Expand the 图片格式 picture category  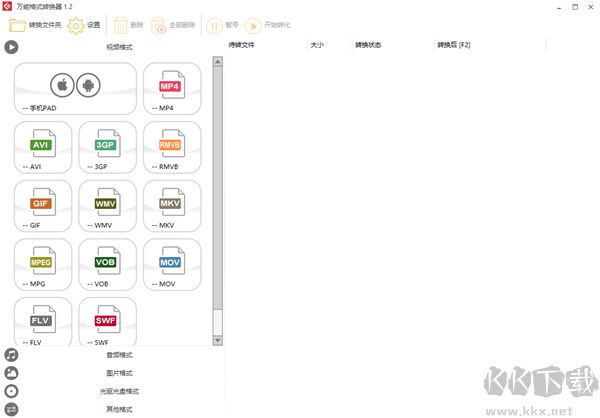[x=111, y=373]
